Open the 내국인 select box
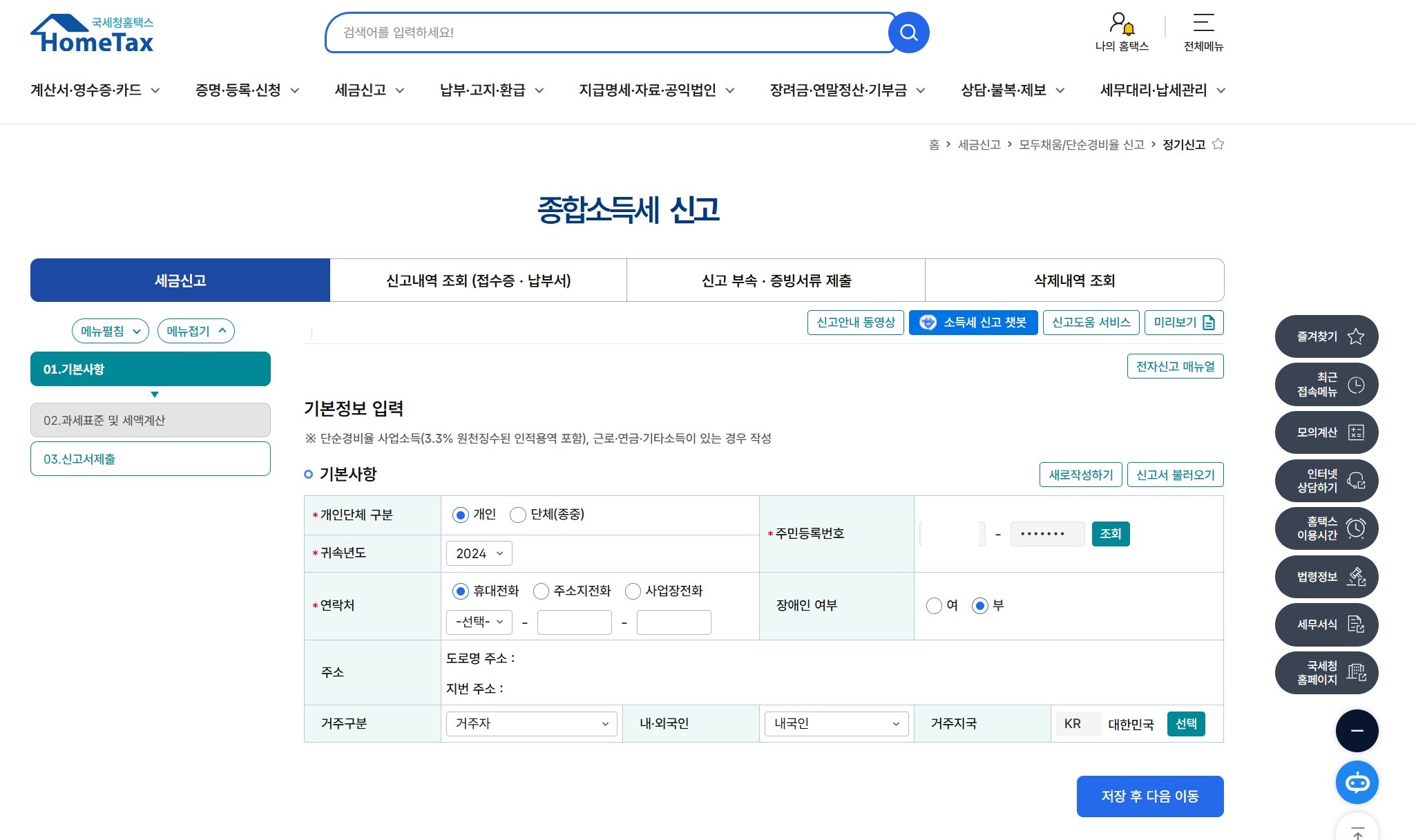1416x840 pixels. click(836, 724)
